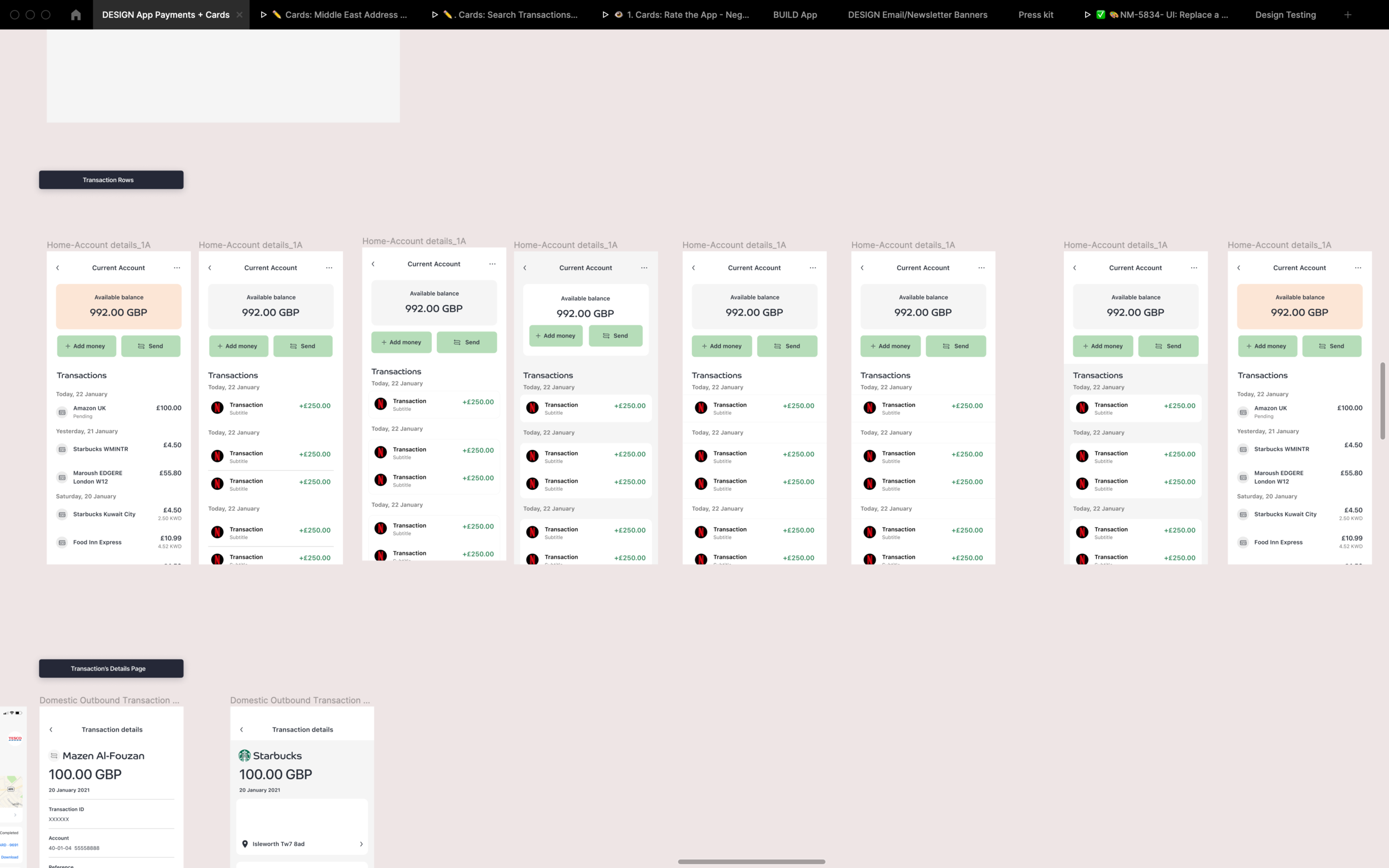Click the Starbucks logo icon
The height and width of the screenshot is (868, 1389).
pyautogui.click(x=244, y=755)
